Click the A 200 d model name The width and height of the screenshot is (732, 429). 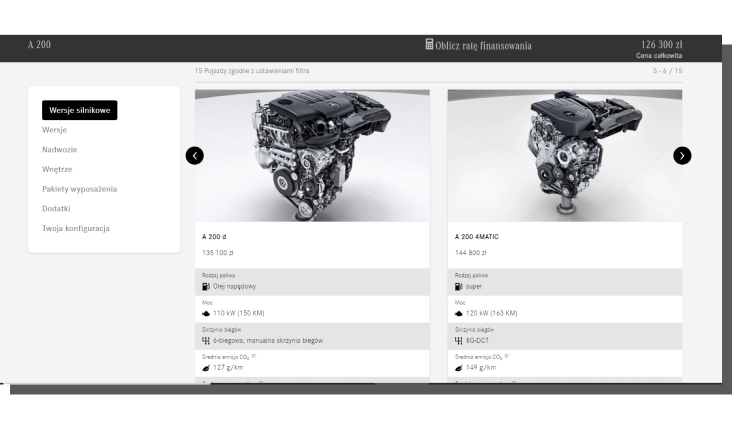[214, 237]
